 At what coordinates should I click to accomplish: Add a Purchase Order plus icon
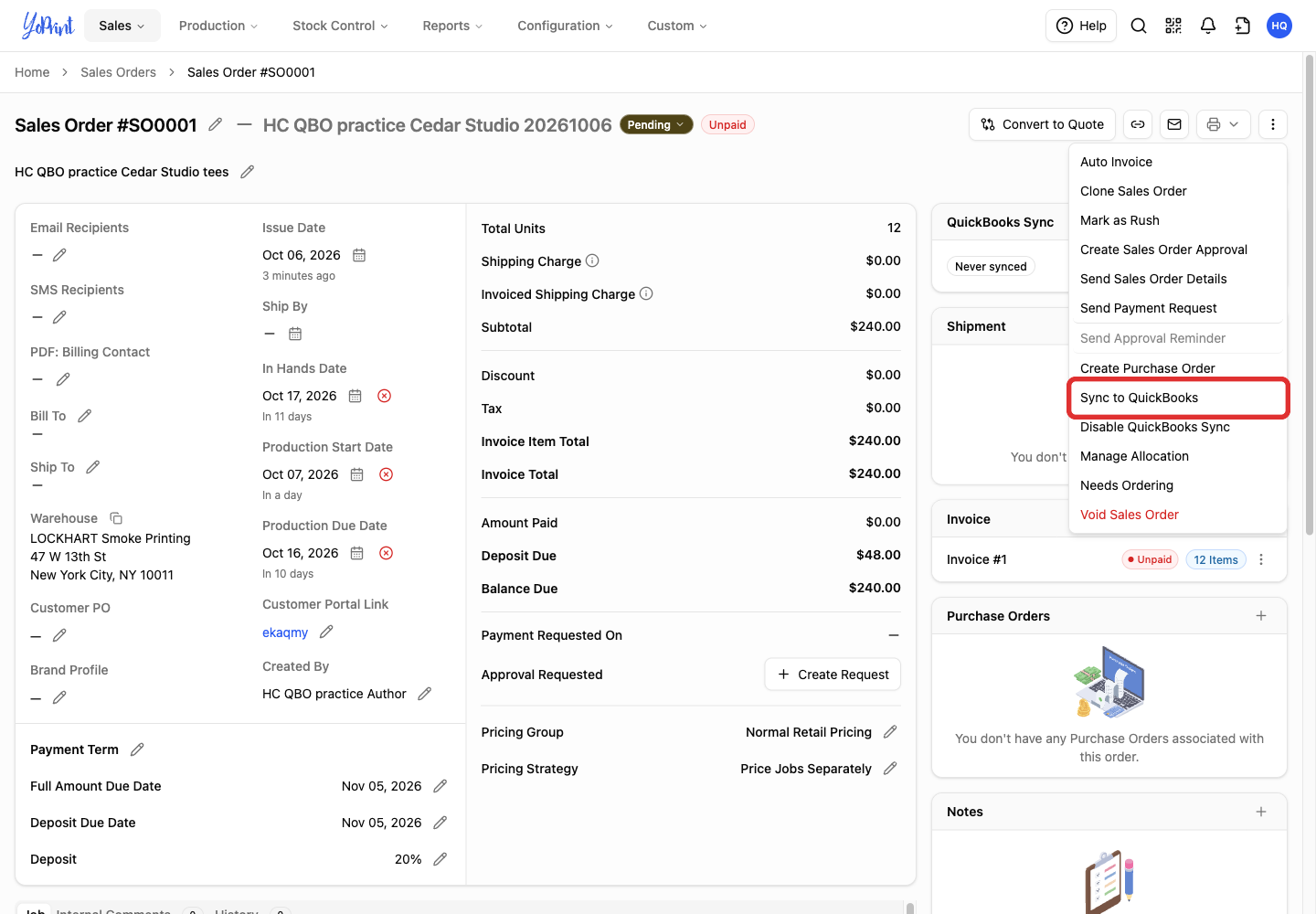tap(1261, 616)
